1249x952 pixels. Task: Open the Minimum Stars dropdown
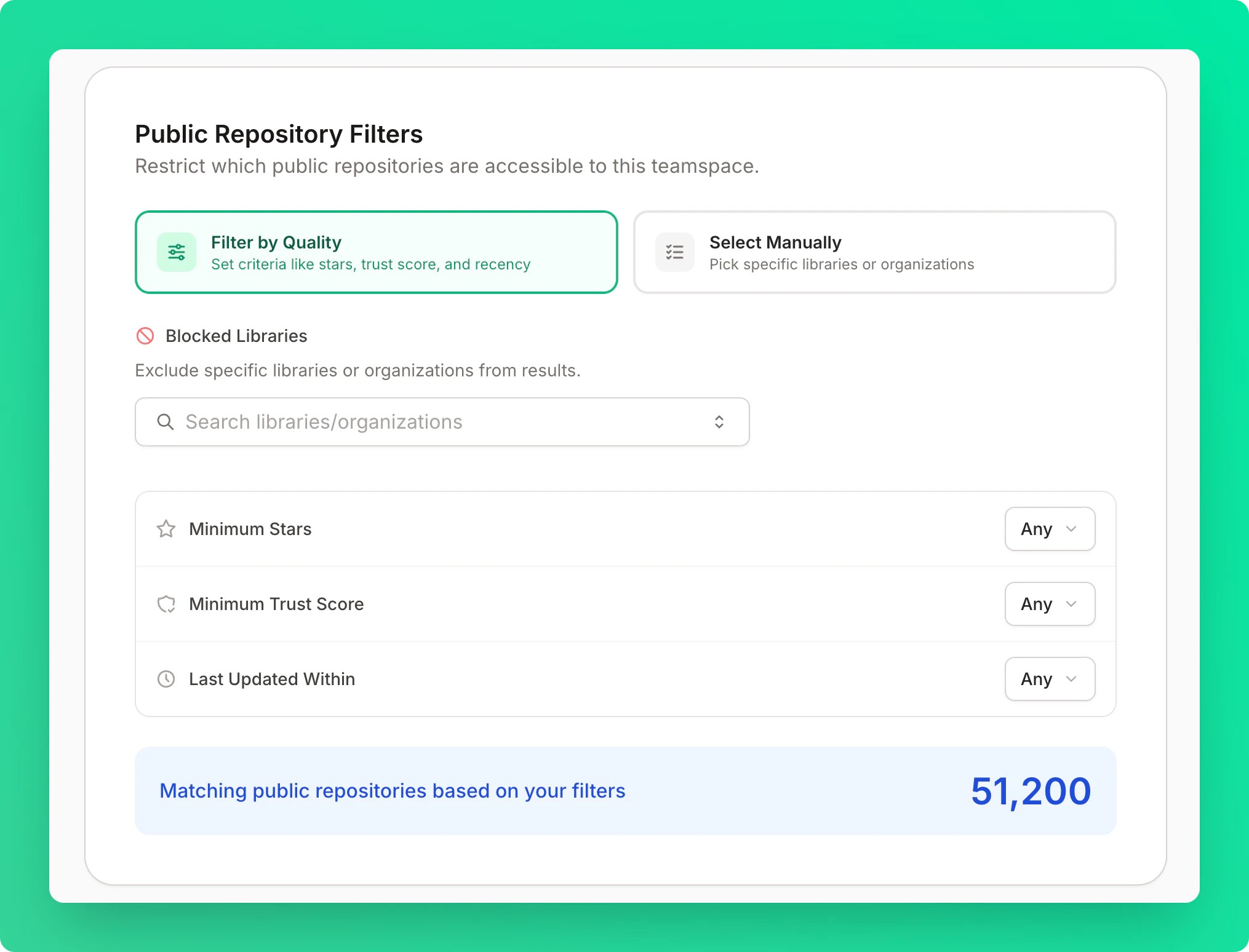(x=1049, y=529)
